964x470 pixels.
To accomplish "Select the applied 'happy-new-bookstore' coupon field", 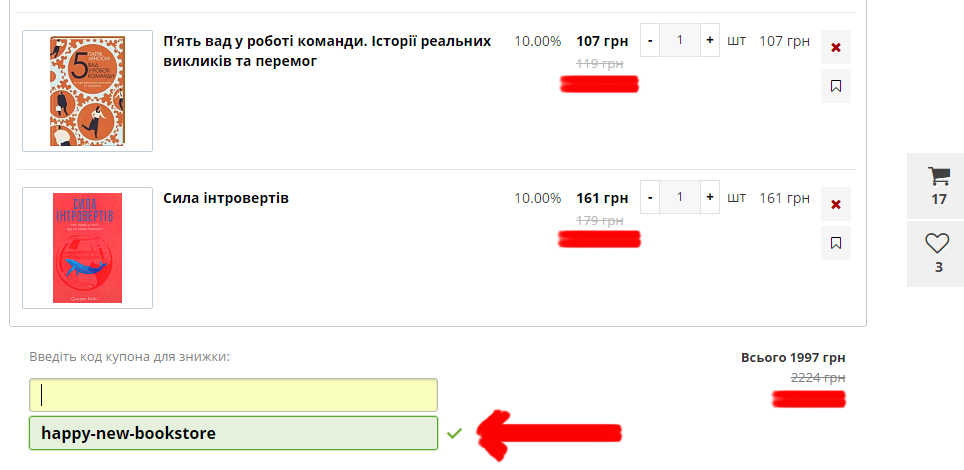I will tap(234, 433).
